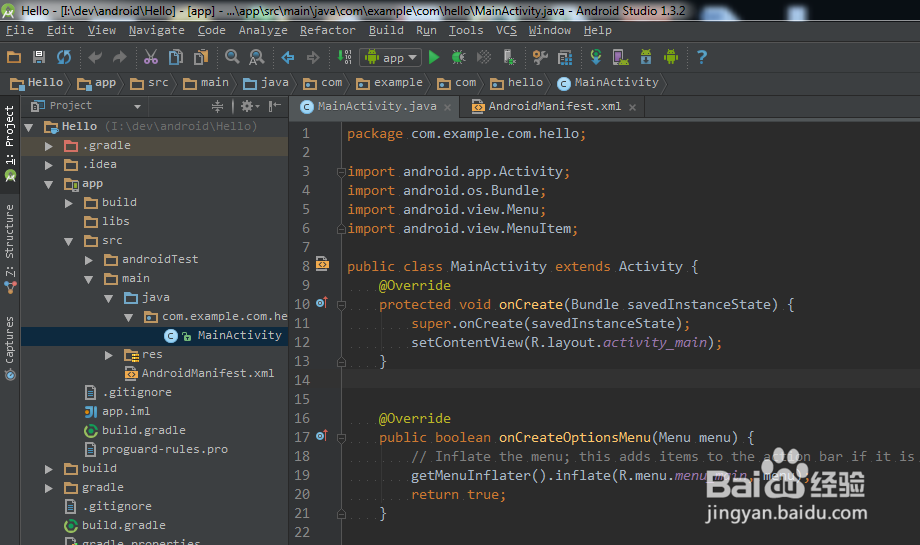Click the Project Structure icon

click(x=565, y=57)
